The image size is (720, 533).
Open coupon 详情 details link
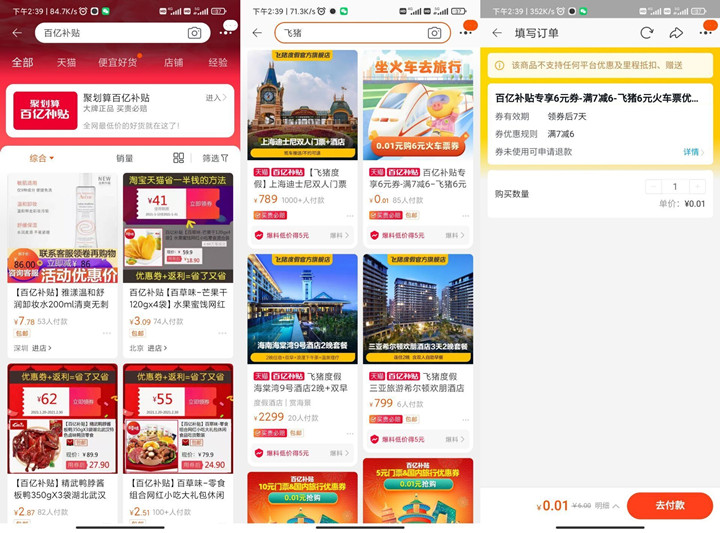click(x=693, y=152)
